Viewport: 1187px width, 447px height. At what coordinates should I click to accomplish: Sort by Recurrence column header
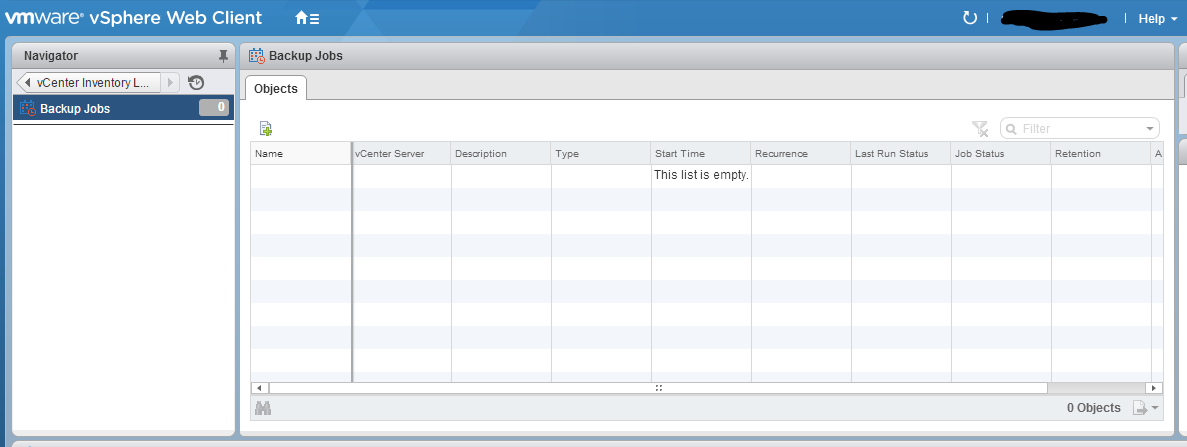(x=800, y=154)
